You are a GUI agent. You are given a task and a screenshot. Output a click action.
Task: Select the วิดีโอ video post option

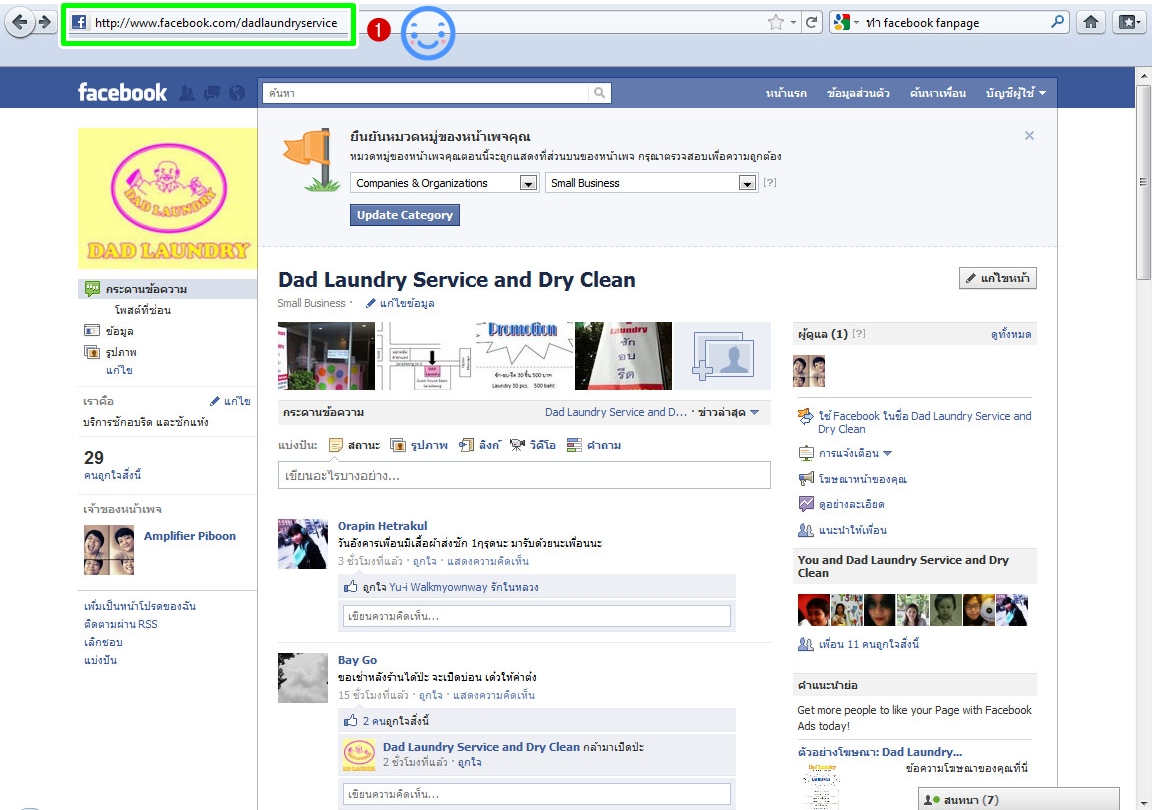click(x=533, y=445)
